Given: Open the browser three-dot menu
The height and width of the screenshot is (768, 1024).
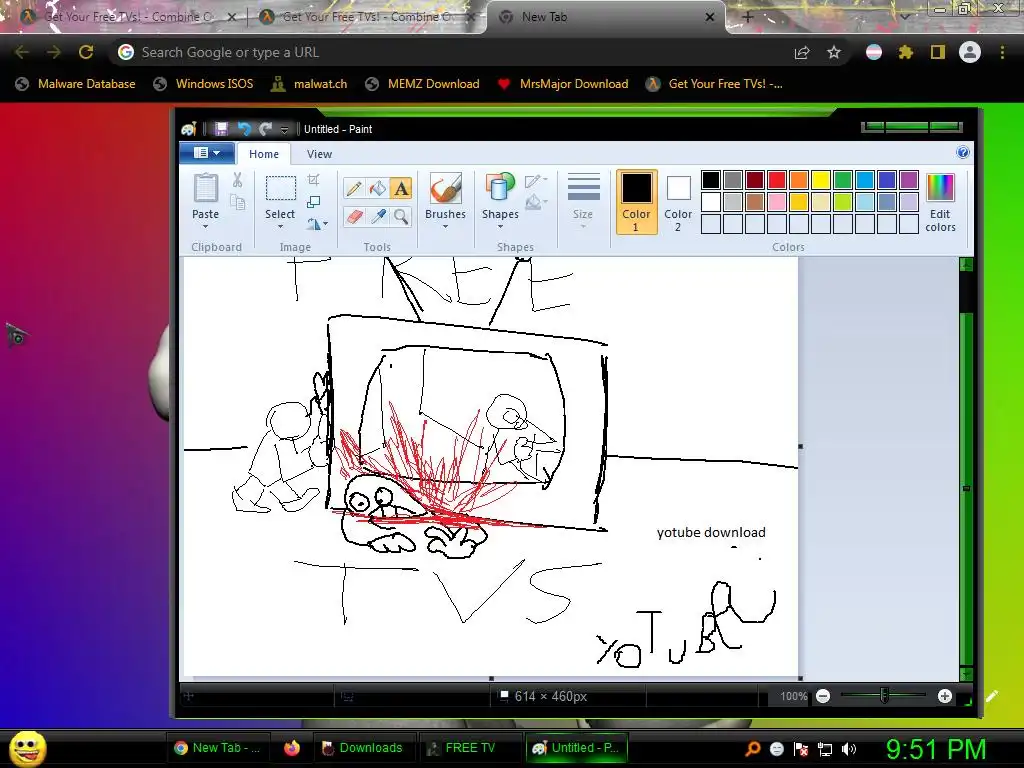Looking at the screenshot, I should click(1002, 52).
